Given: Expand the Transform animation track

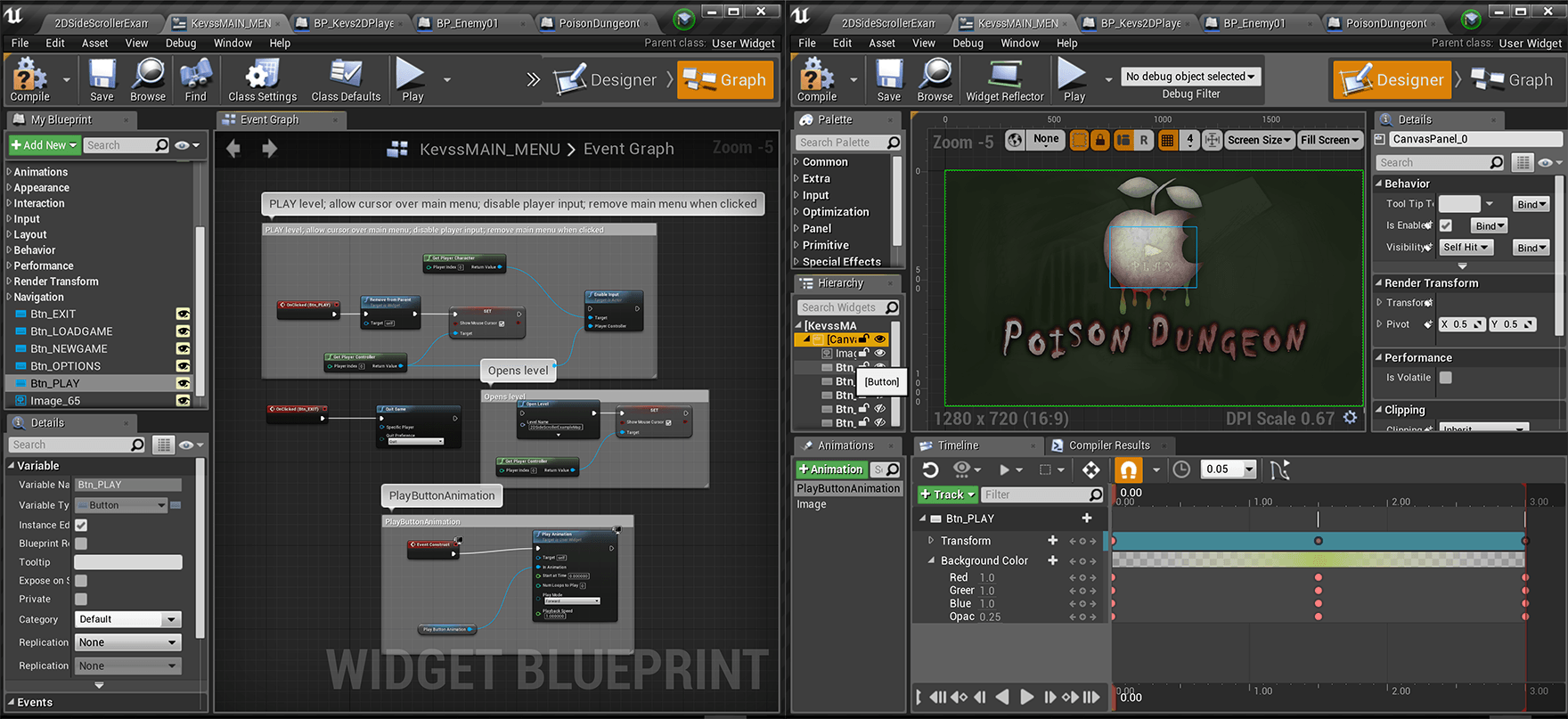Looking at the screenshot, I should point(931,541).
